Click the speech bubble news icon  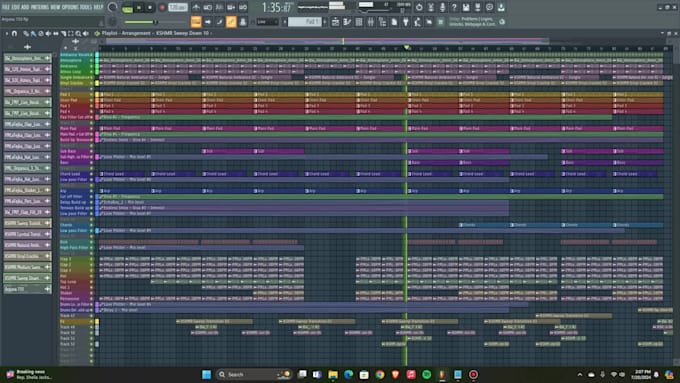pyautogui.click(x=489, y=7)
